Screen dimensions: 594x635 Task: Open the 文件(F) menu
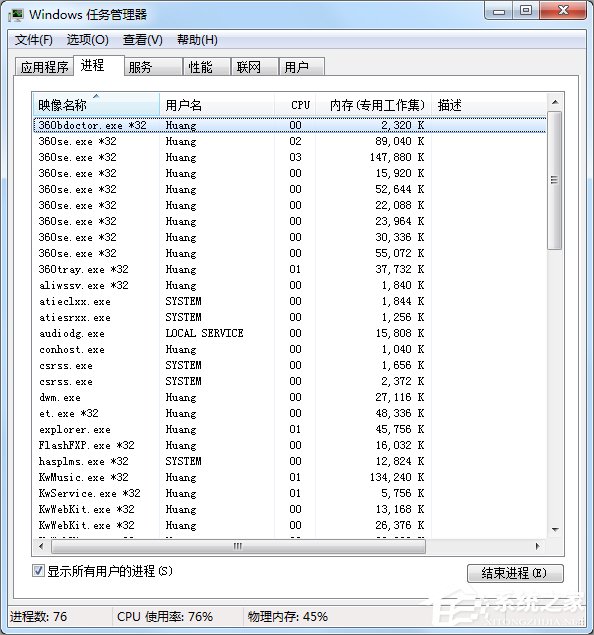pos(34,40)
